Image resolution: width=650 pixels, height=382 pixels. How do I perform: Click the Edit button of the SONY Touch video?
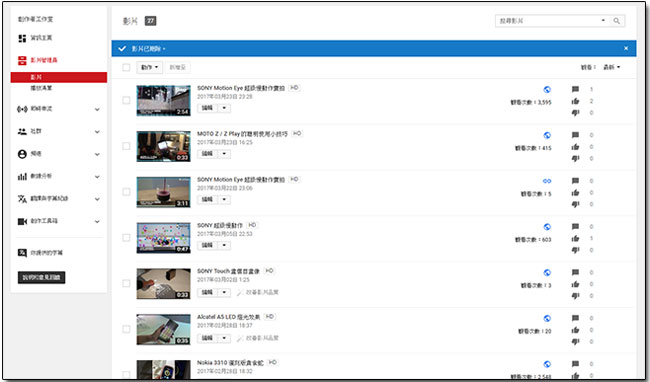207,292
